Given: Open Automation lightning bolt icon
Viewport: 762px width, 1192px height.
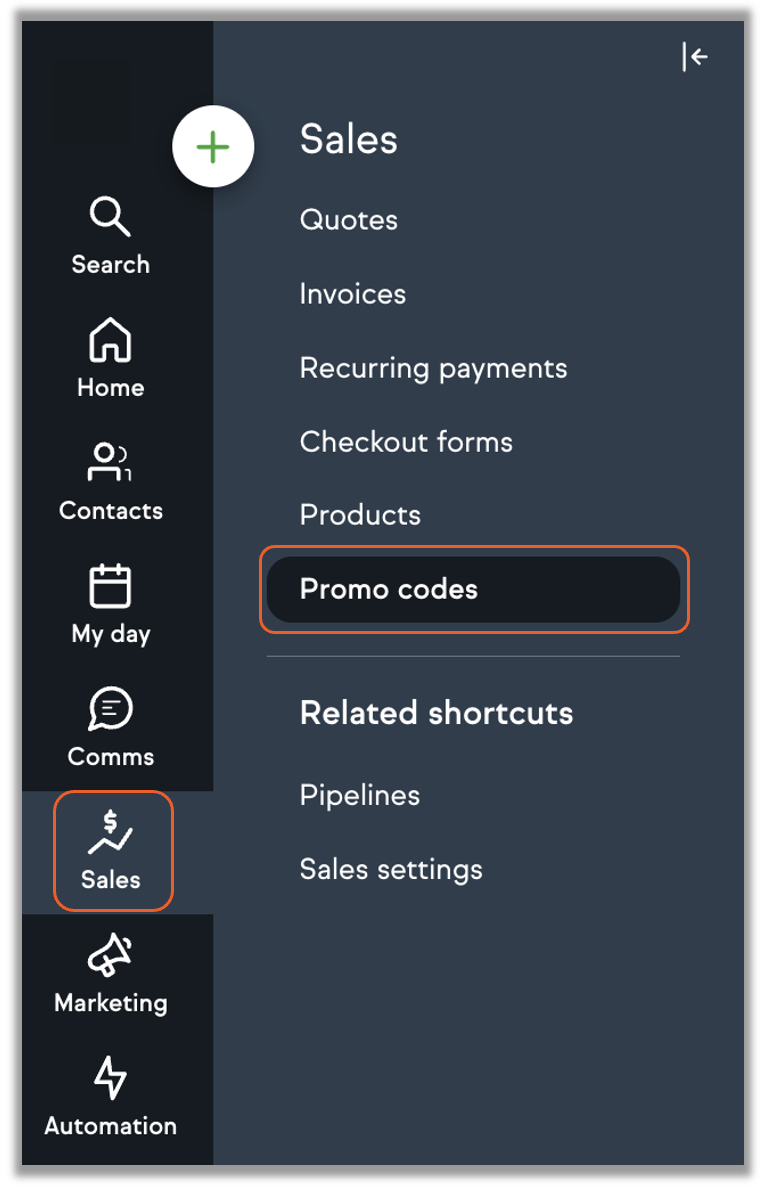Looking at the screenshot, I should click(110, 1080).
